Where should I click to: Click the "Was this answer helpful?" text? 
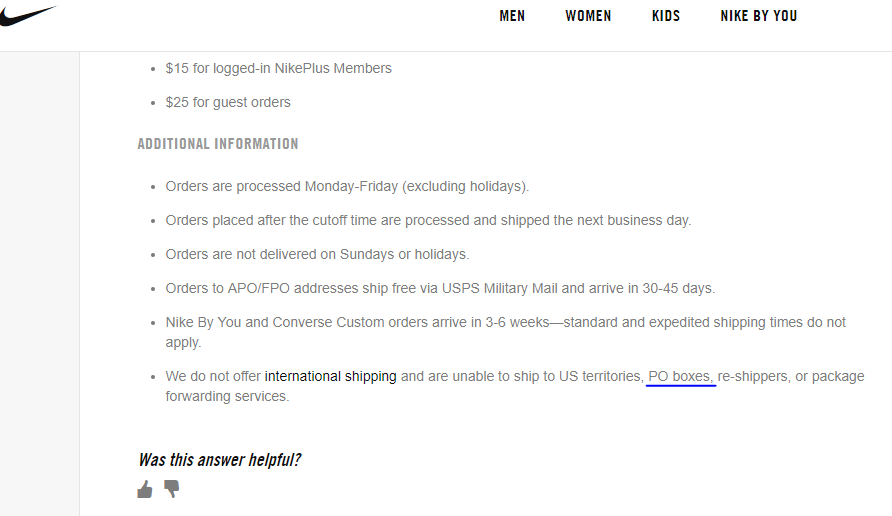220,460
